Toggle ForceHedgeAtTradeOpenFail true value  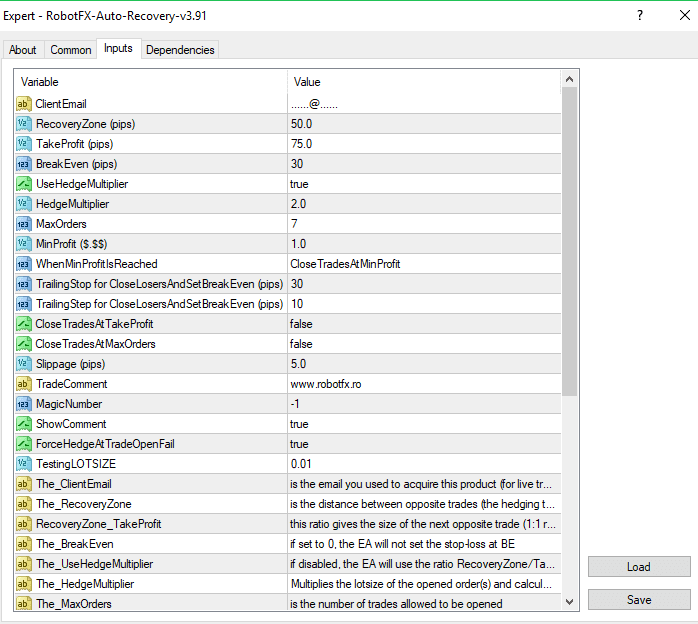coord(424,444)
